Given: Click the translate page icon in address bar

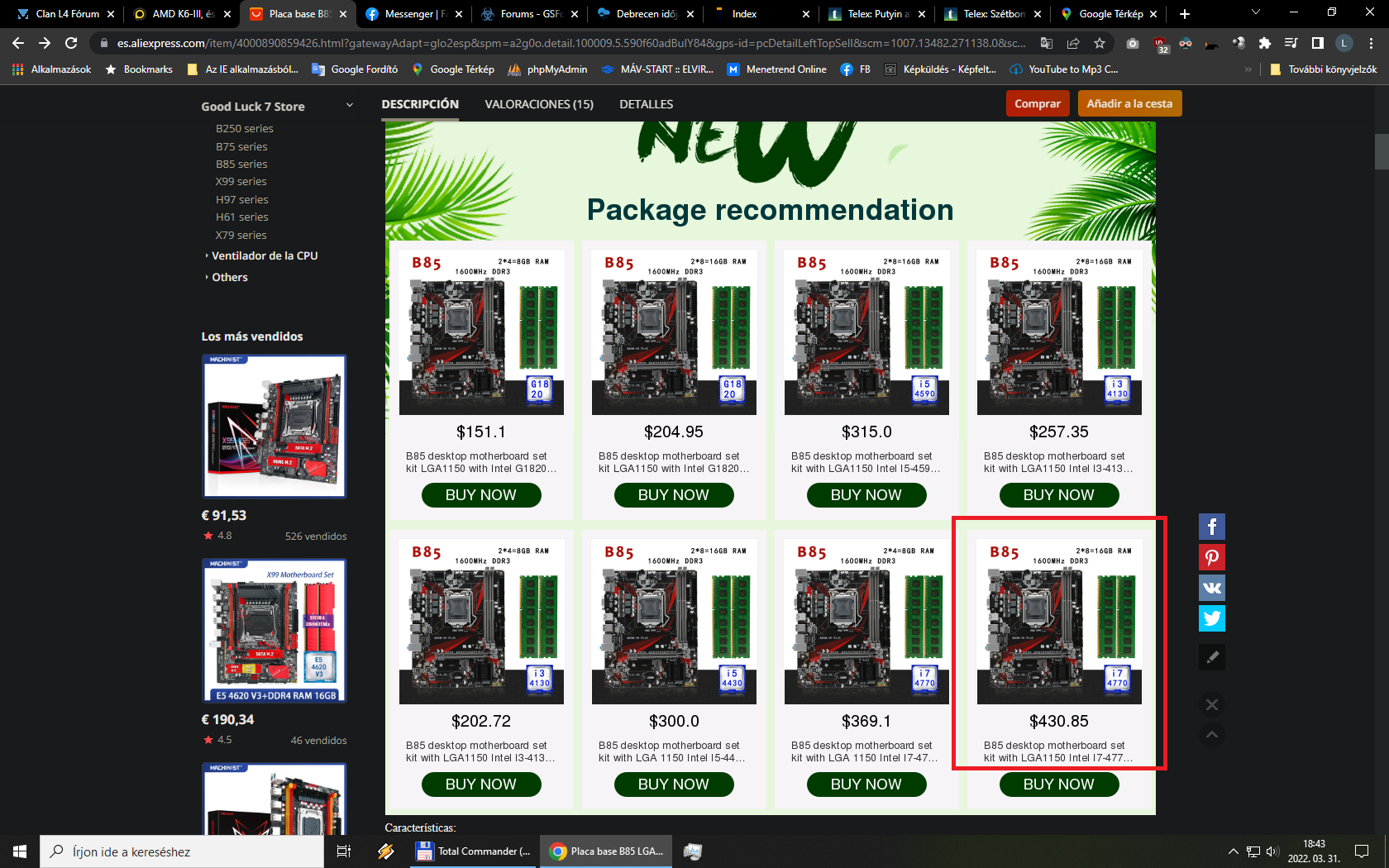Looking at the screenshot, I should pos(1047,43).
